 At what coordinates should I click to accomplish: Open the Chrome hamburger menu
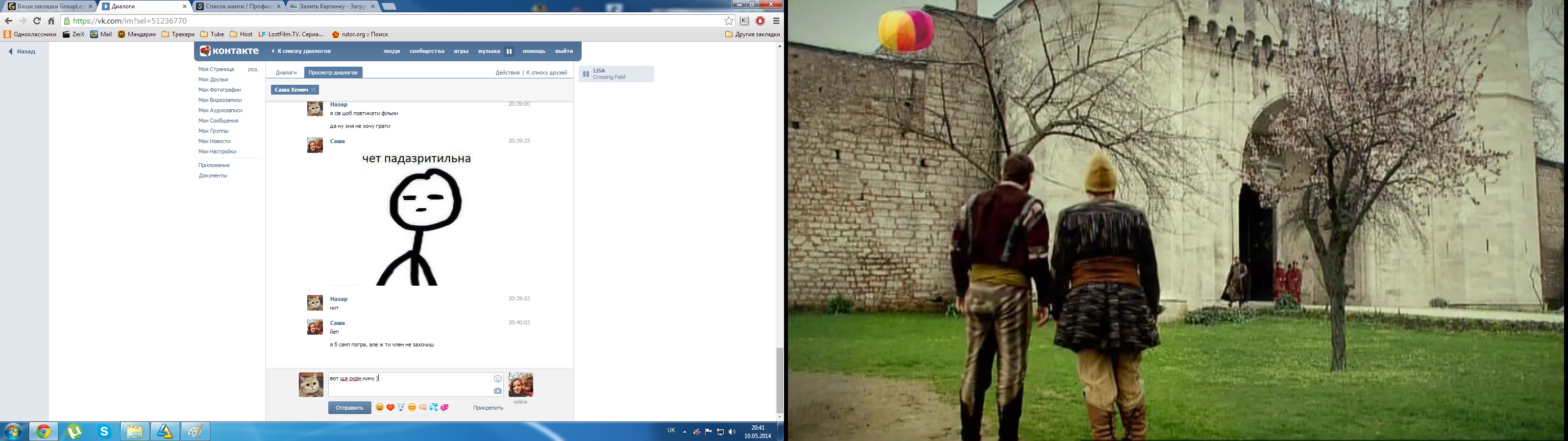776,21
